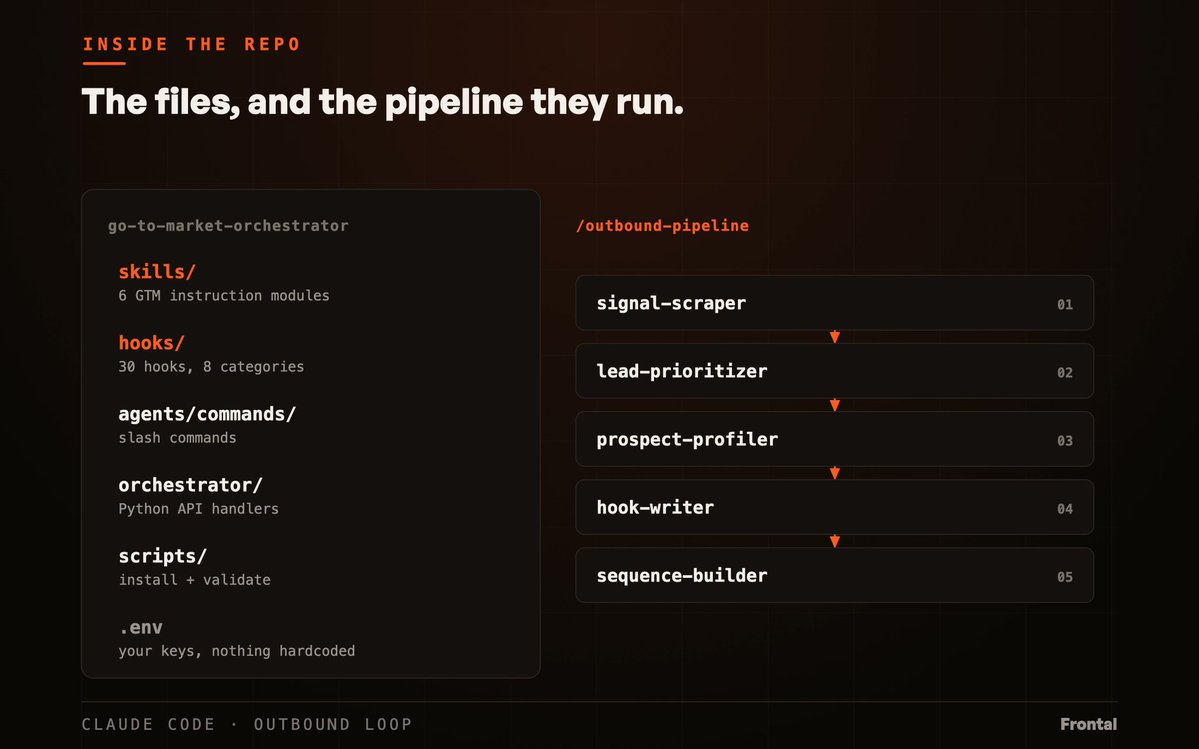The height and width of the screenshot is (749, 1199).
Task: Select the hooks/ folder entry
Action: [x=151, y=342]
